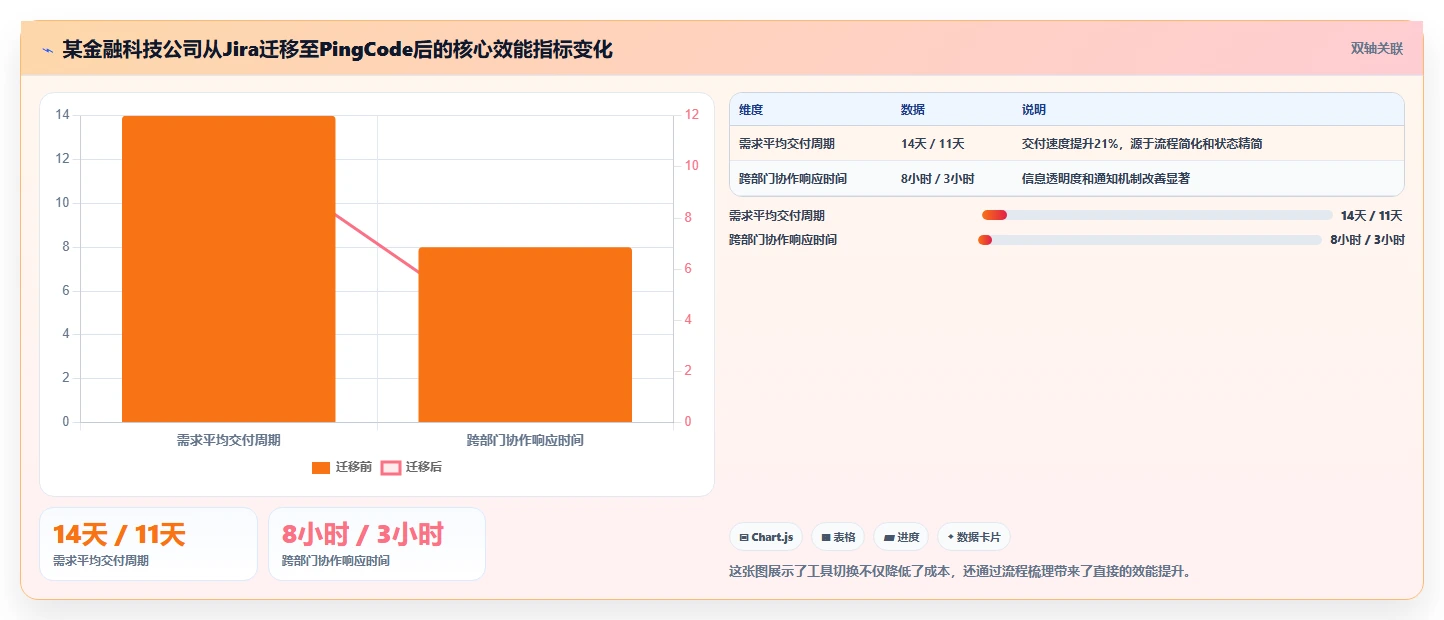Click the pink 8小时 / 3小时 data card
The width and height of the screenshot is (1444, 620).
pos(377,544)
